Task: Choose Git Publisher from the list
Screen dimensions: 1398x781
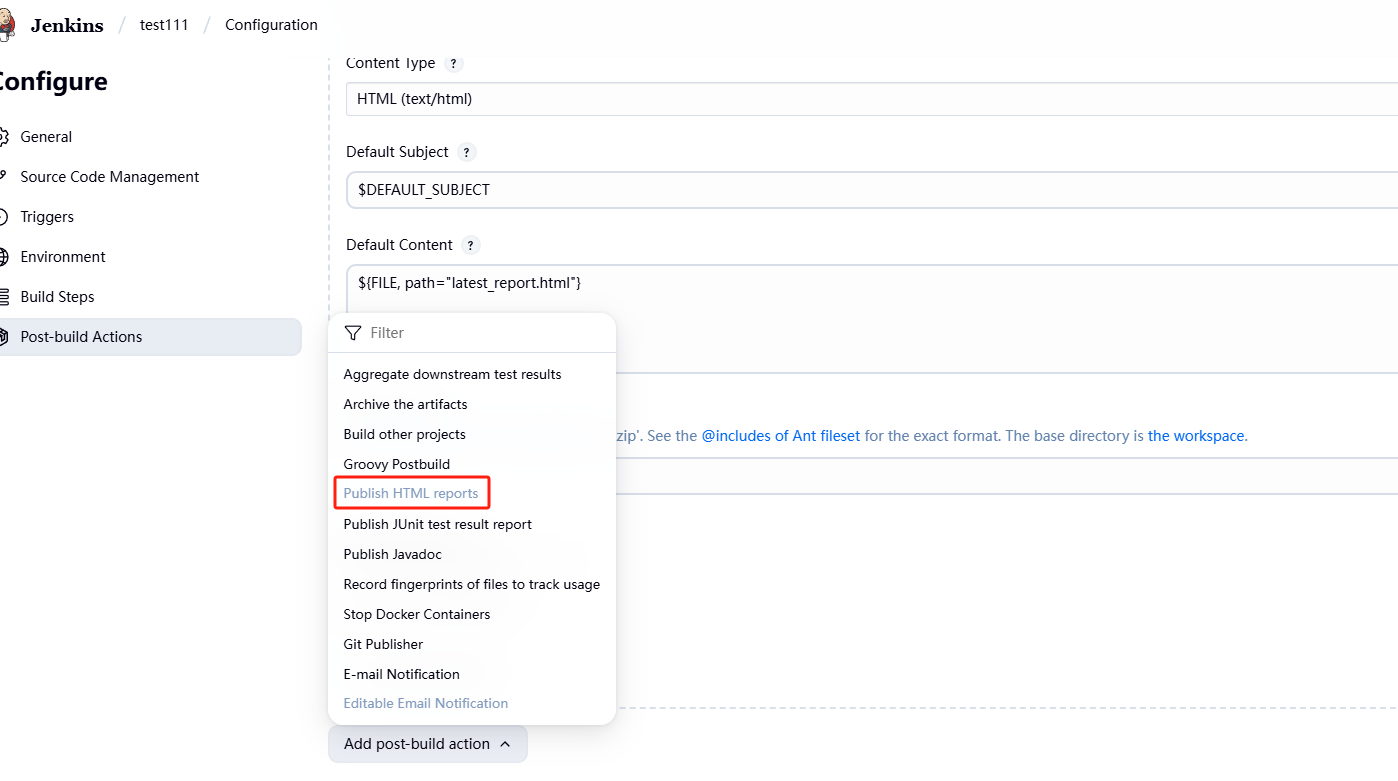Action: click(383, 644)
